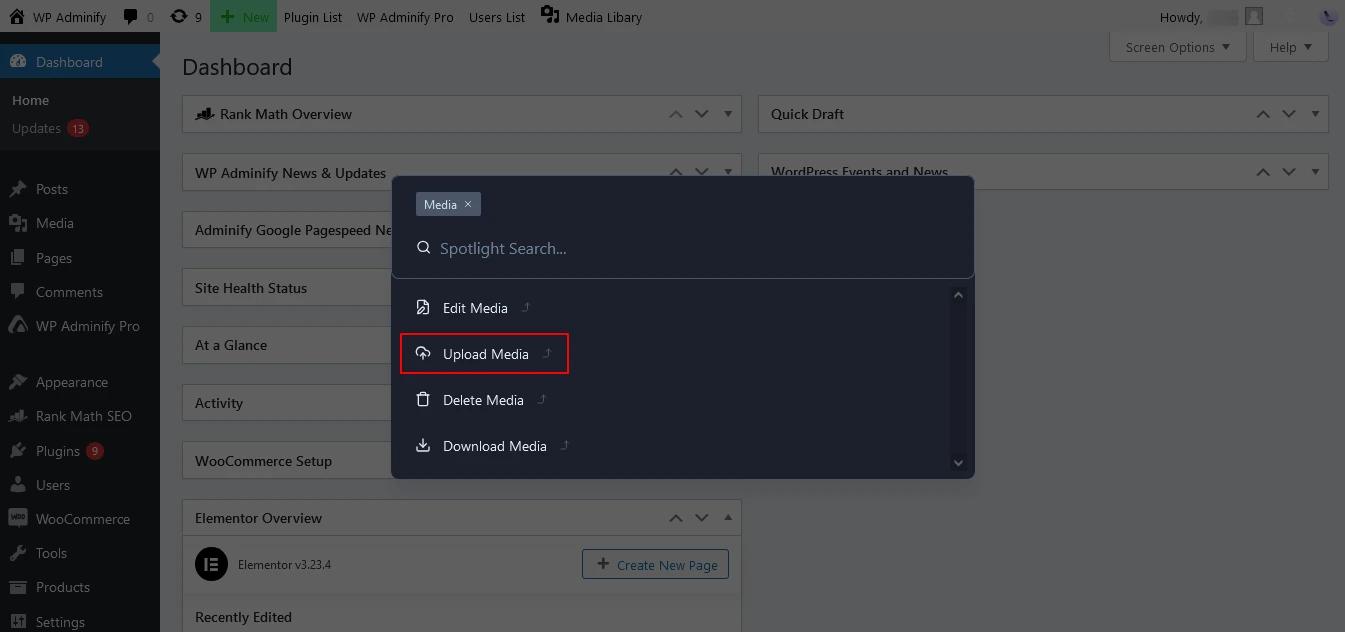Click the Create New Page button
The width and height of the screenshot is (1345, 632).
tap(656, 564)
